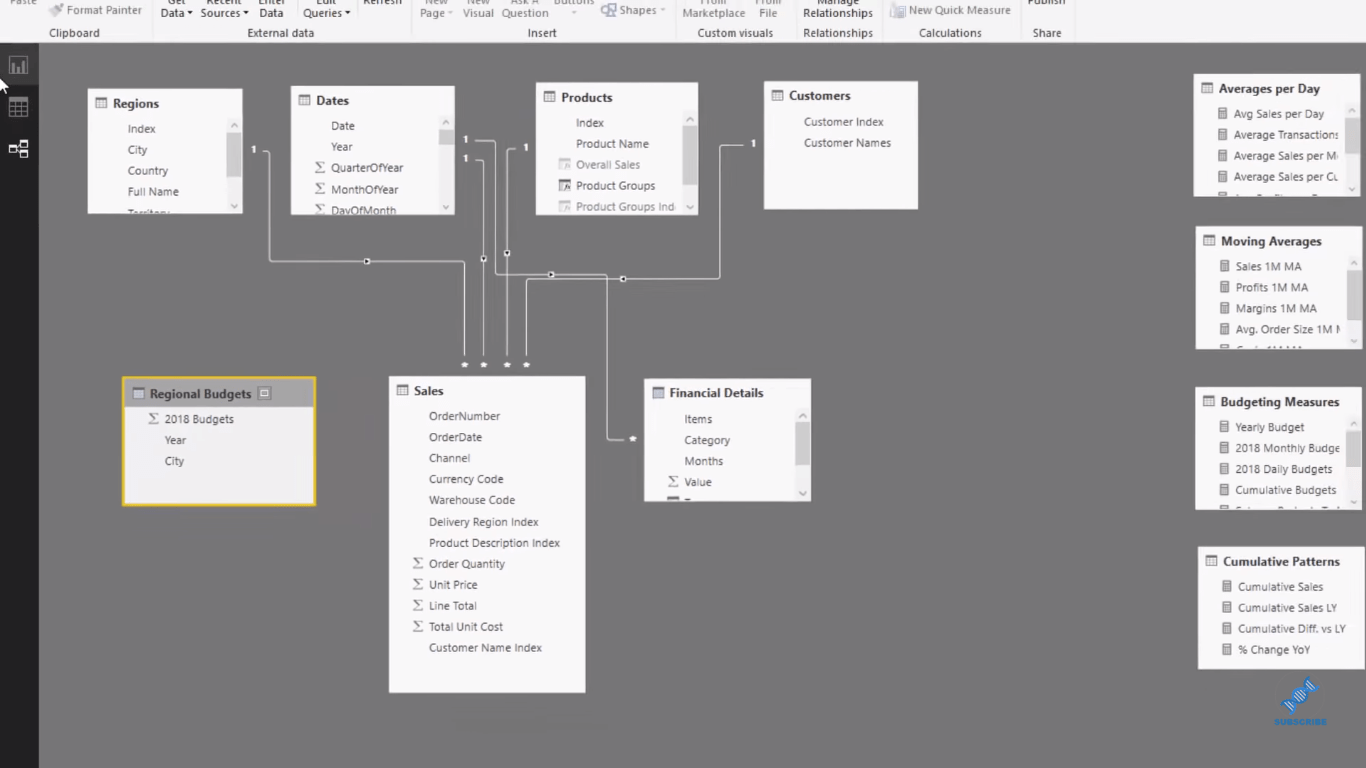Expand the Recent Sources dropdown
1366x768 pixels.
point(245,13)
